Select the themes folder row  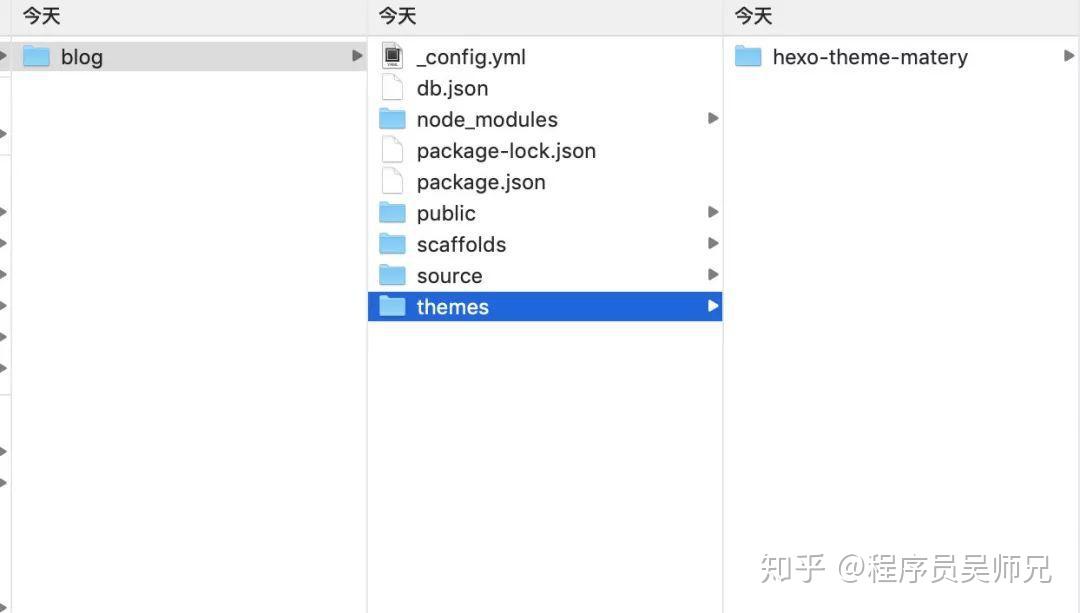coord(544,307)
